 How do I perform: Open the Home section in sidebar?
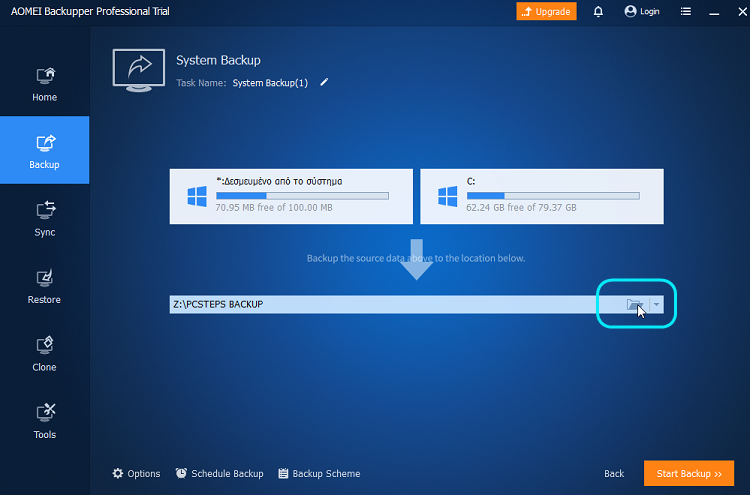[x=44, y=85]
